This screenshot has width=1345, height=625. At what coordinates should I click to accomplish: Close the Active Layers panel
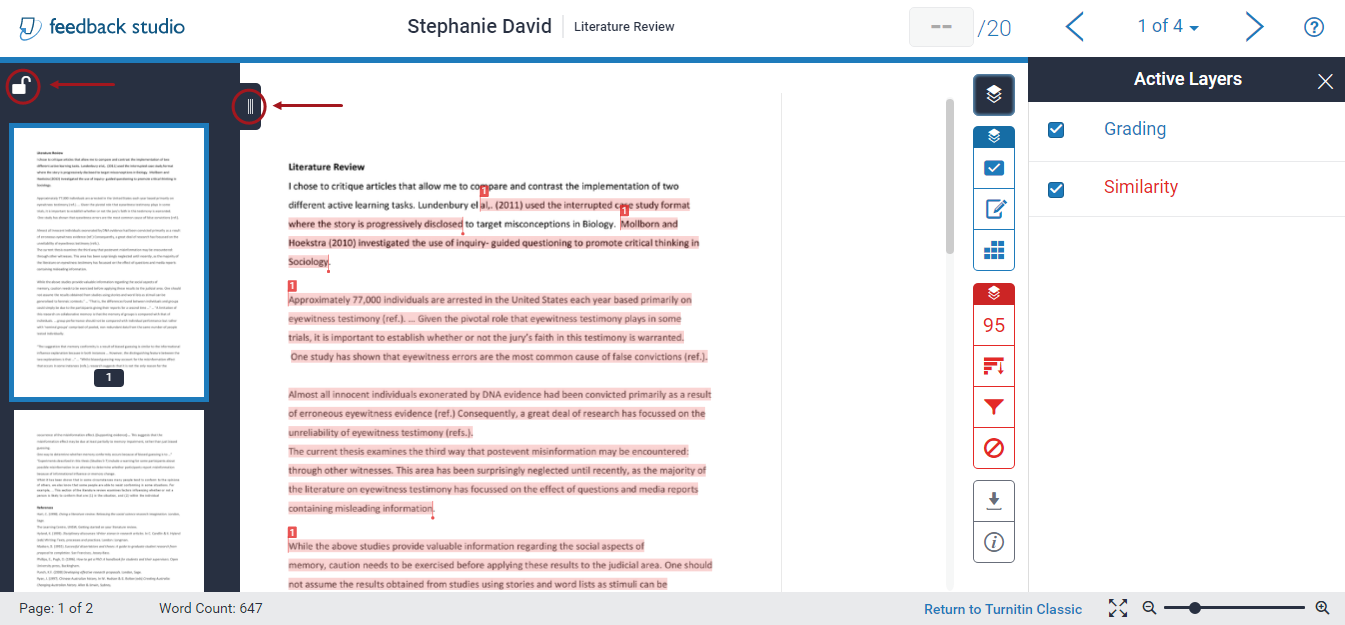(1325, 82)
